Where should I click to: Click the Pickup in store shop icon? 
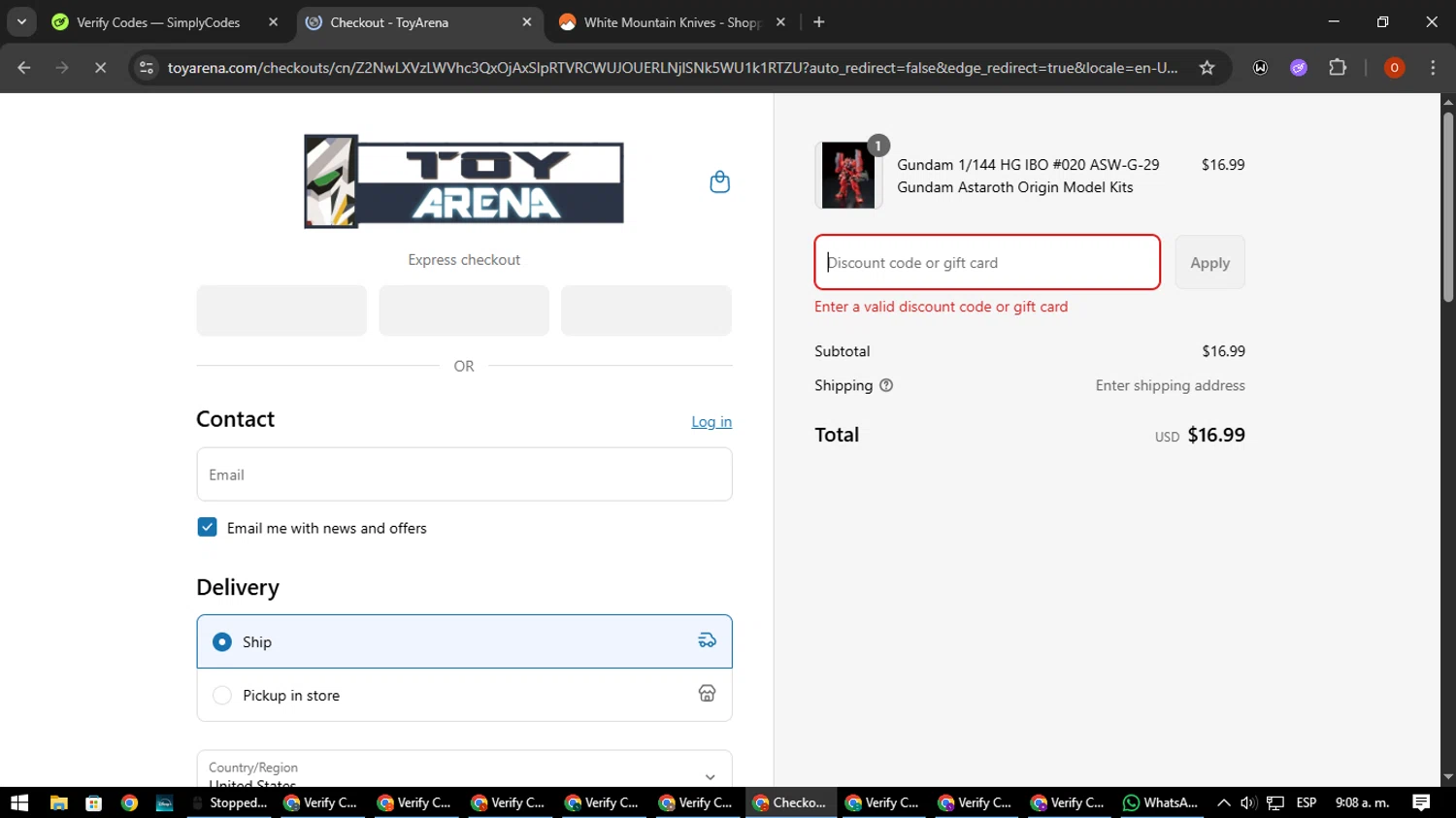[707, 693]
